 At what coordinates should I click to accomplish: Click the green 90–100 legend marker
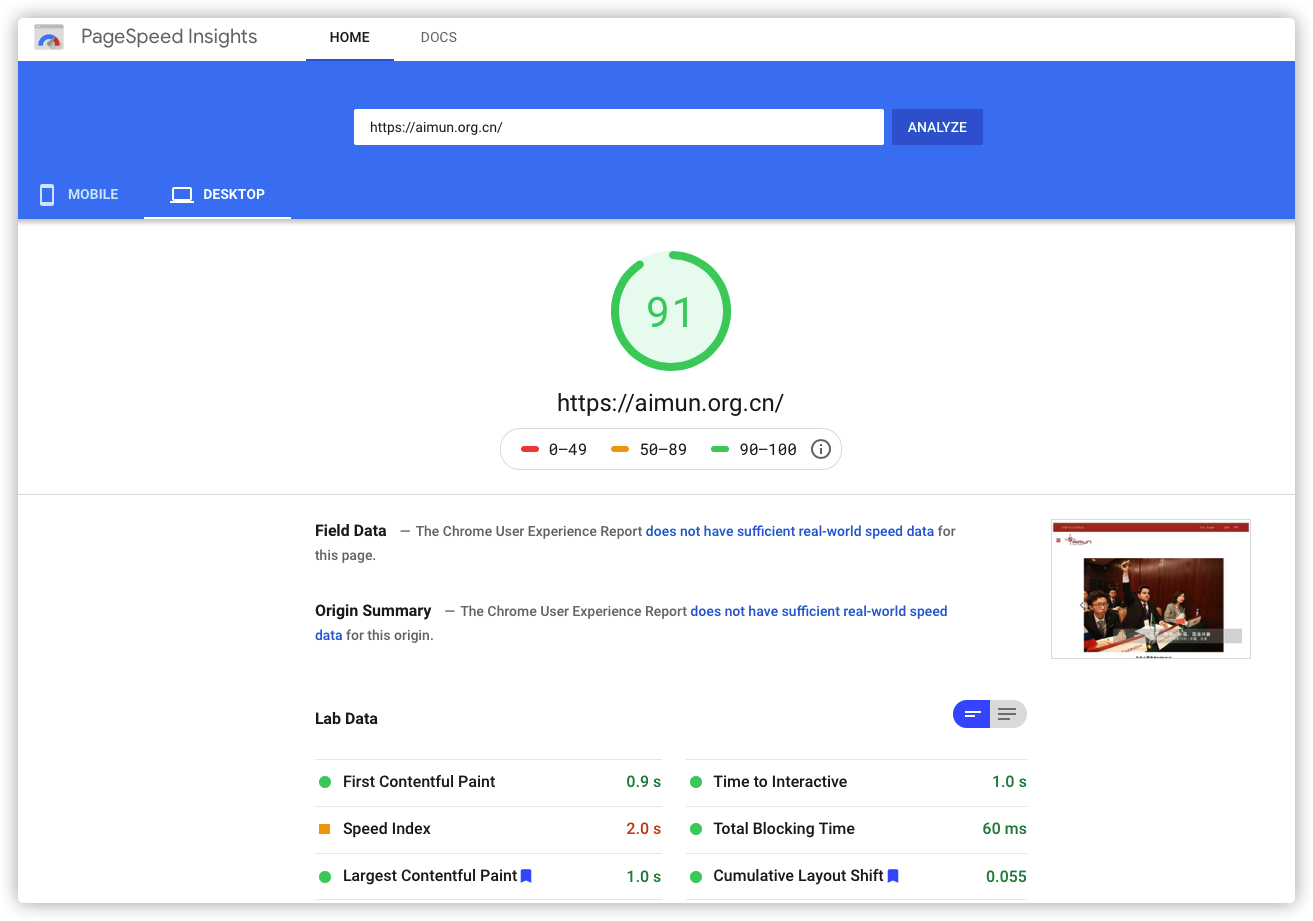tap(720, 449)
